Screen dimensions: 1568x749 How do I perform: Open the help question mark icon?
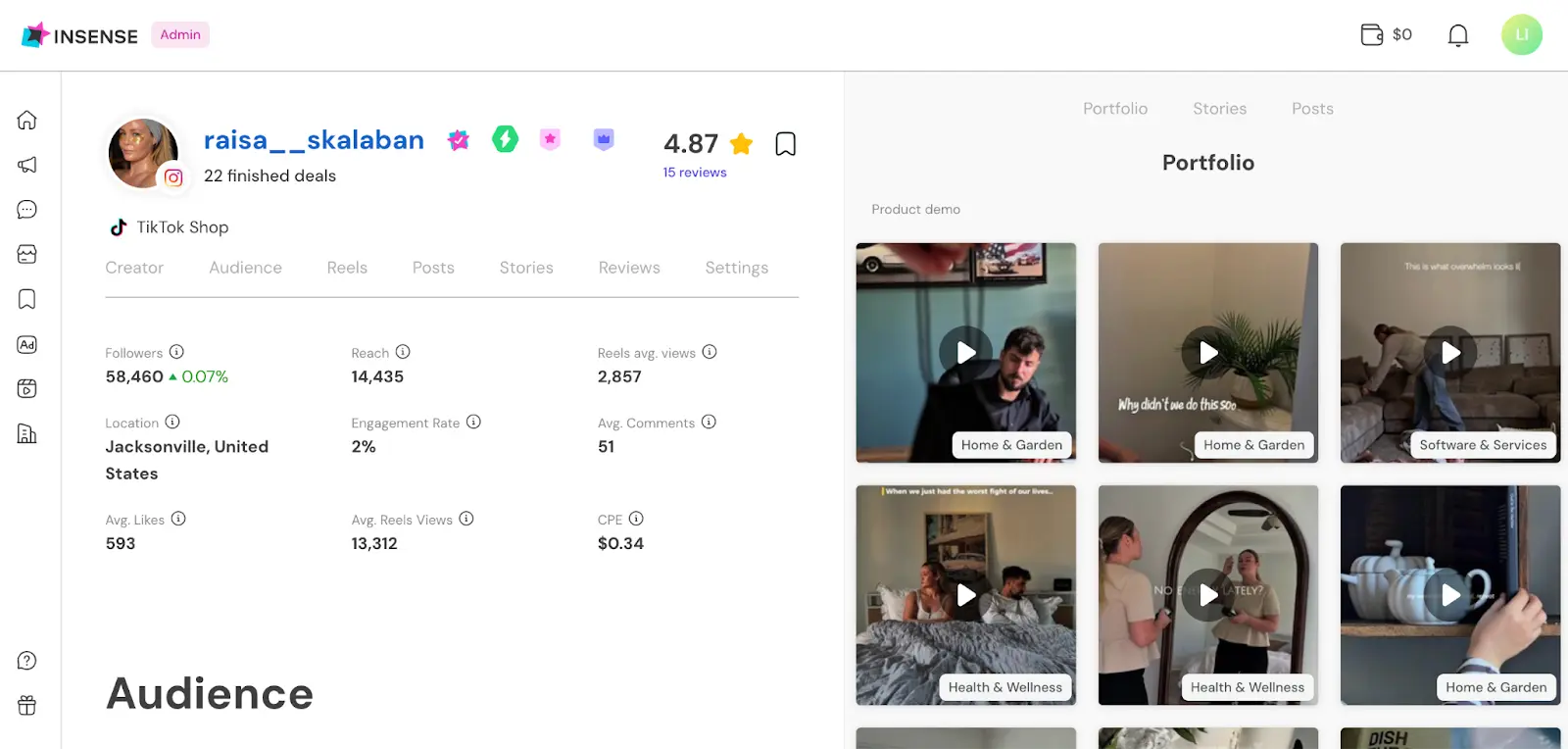click(27, 661)
